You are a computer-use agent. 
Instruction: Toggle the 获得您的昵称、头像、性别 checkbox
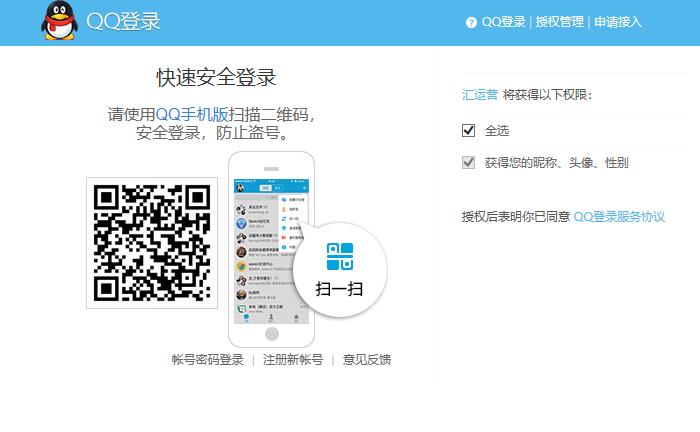coord(468,162)
